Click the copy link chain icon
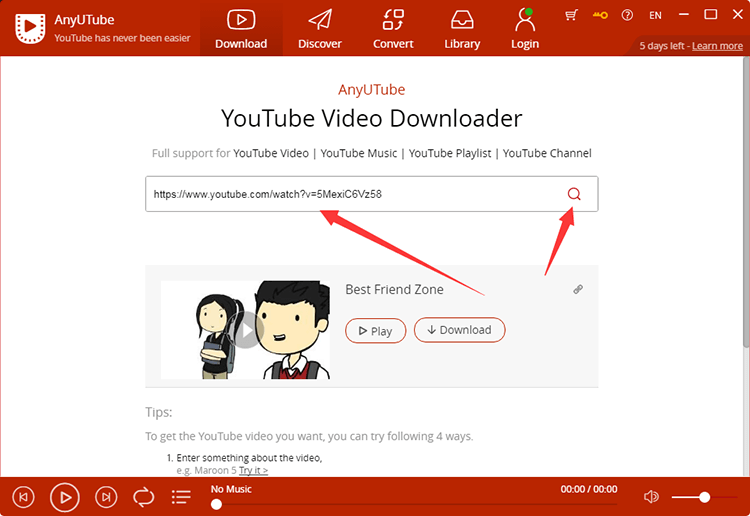The height and width of the screenshot is (516, 750). [x=578, y=289]
